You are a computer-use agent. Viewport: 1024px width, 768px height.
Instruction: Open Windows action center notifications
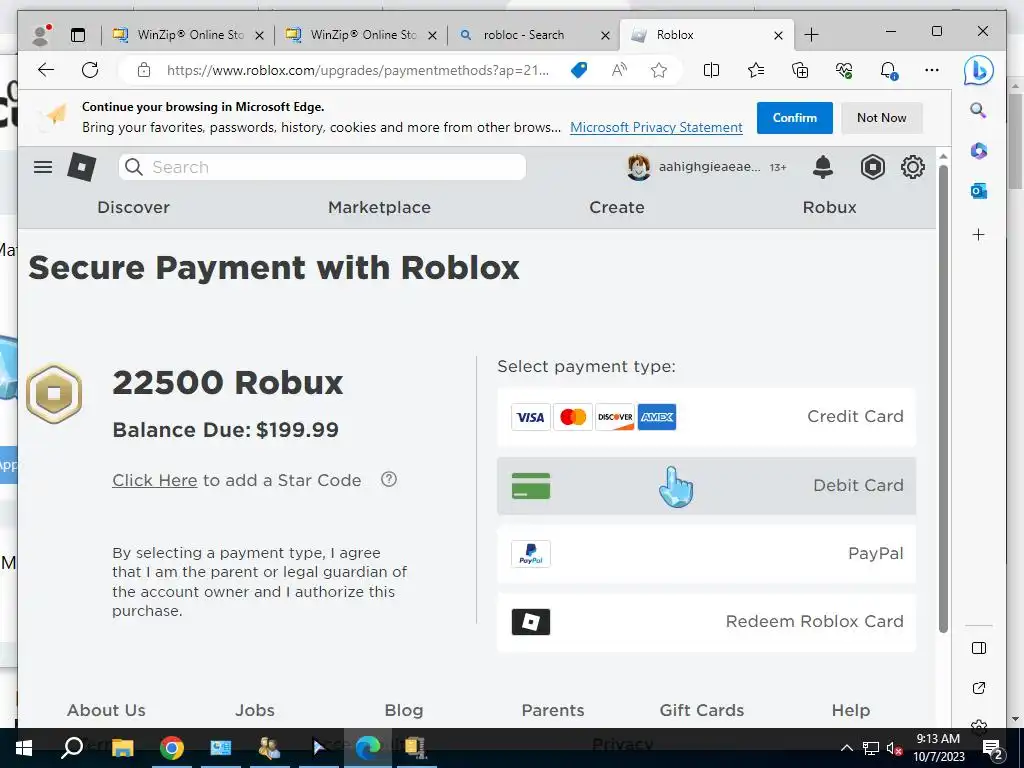click(993, 748)
